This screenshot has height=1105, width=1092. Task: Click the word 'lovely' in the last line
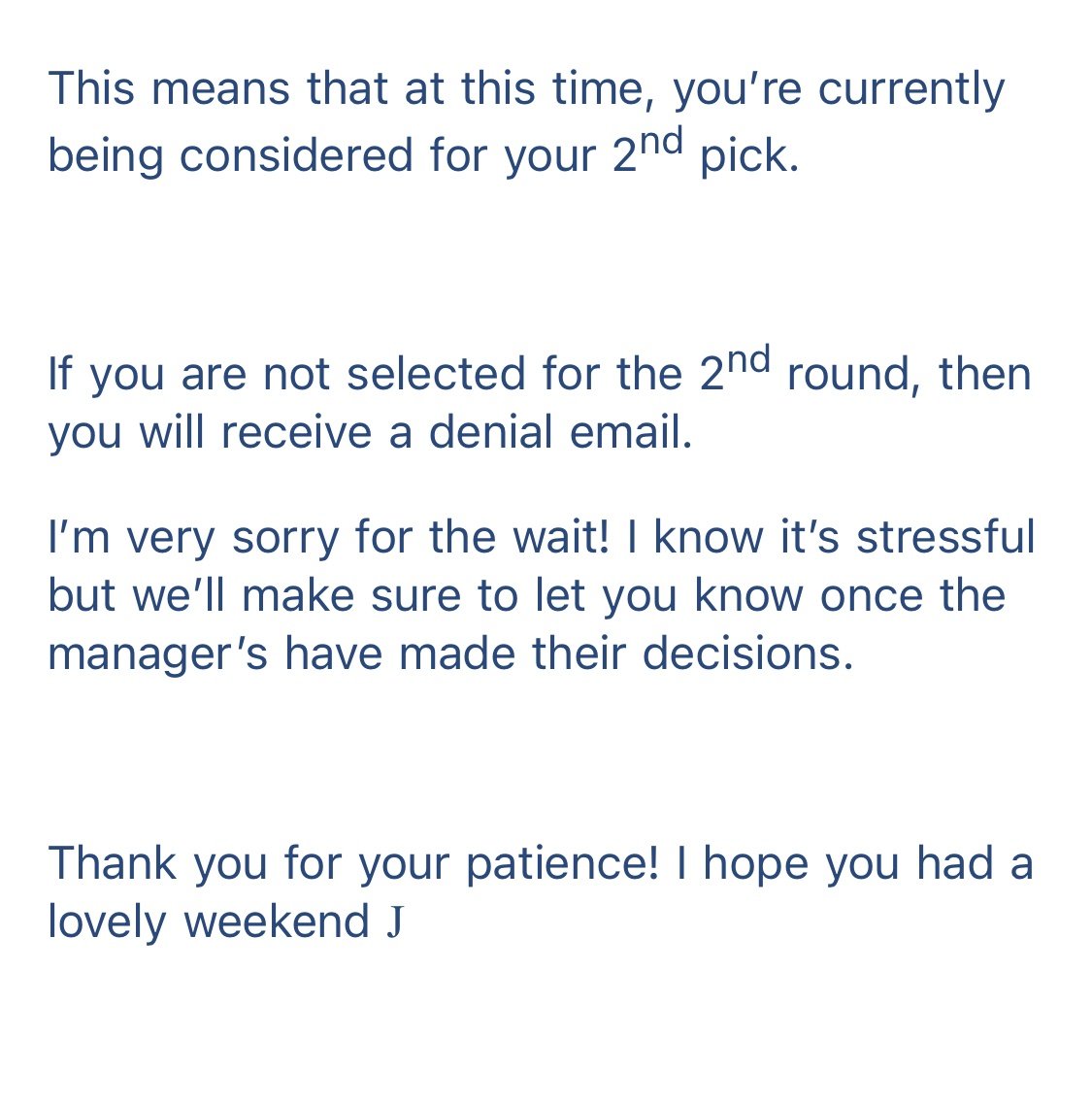(107, 923)
